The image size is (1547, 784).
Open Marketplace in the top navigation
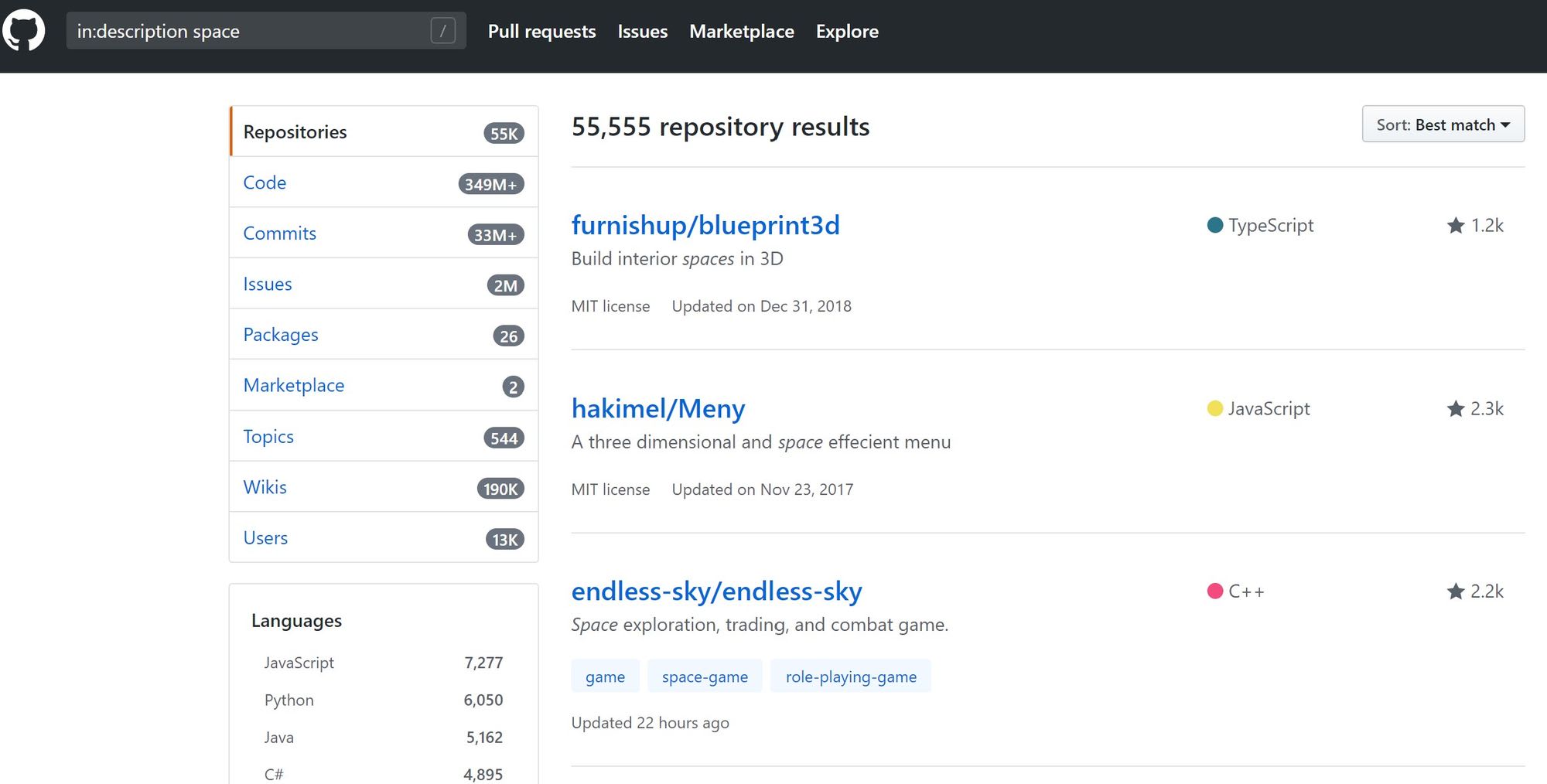(x=742, y=31)
